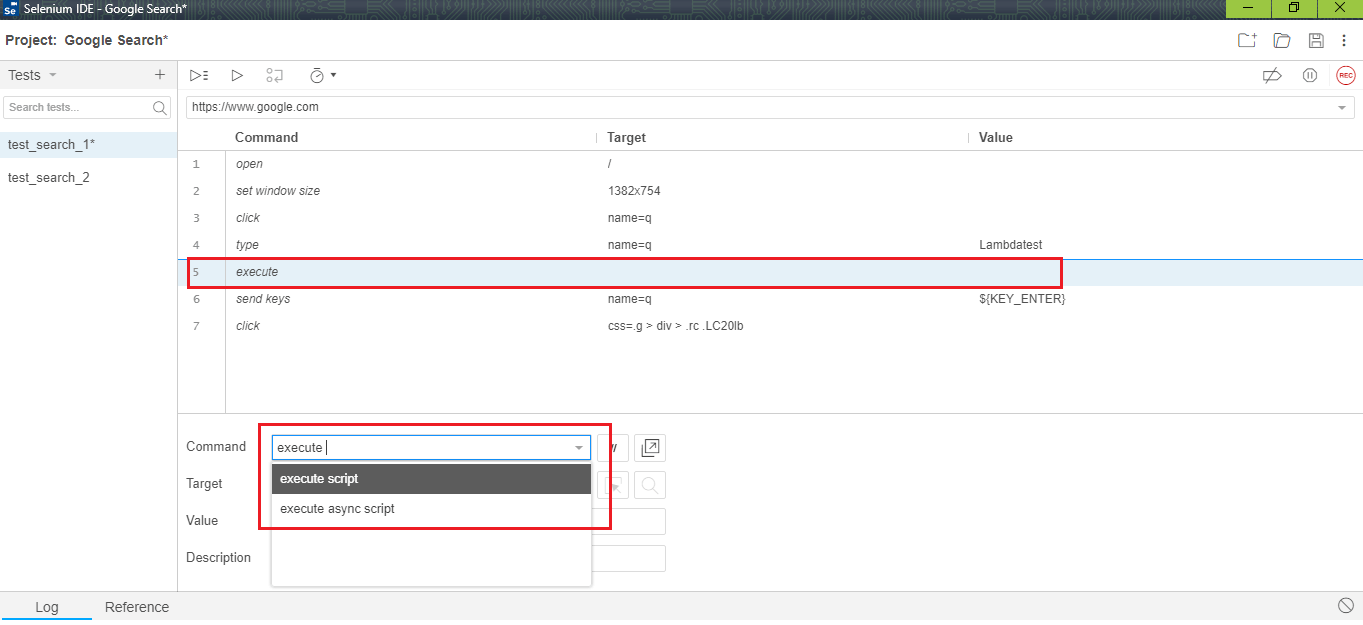
Task: Select execute async script from suggestions
Action: [337, 508]
